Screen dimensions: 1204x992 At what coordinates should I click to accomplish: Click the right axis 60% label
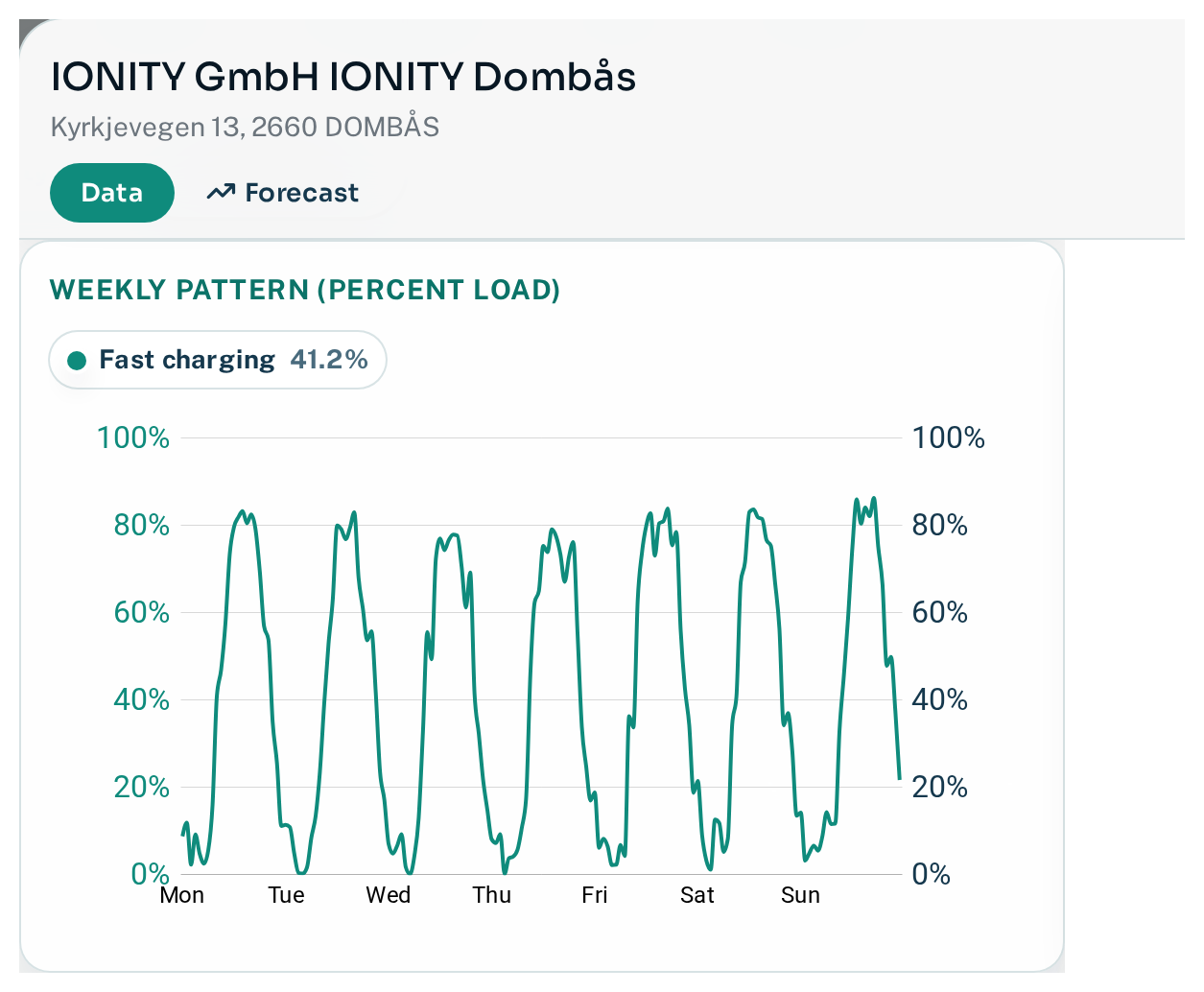pyautogui.click(x=940, y=613)
